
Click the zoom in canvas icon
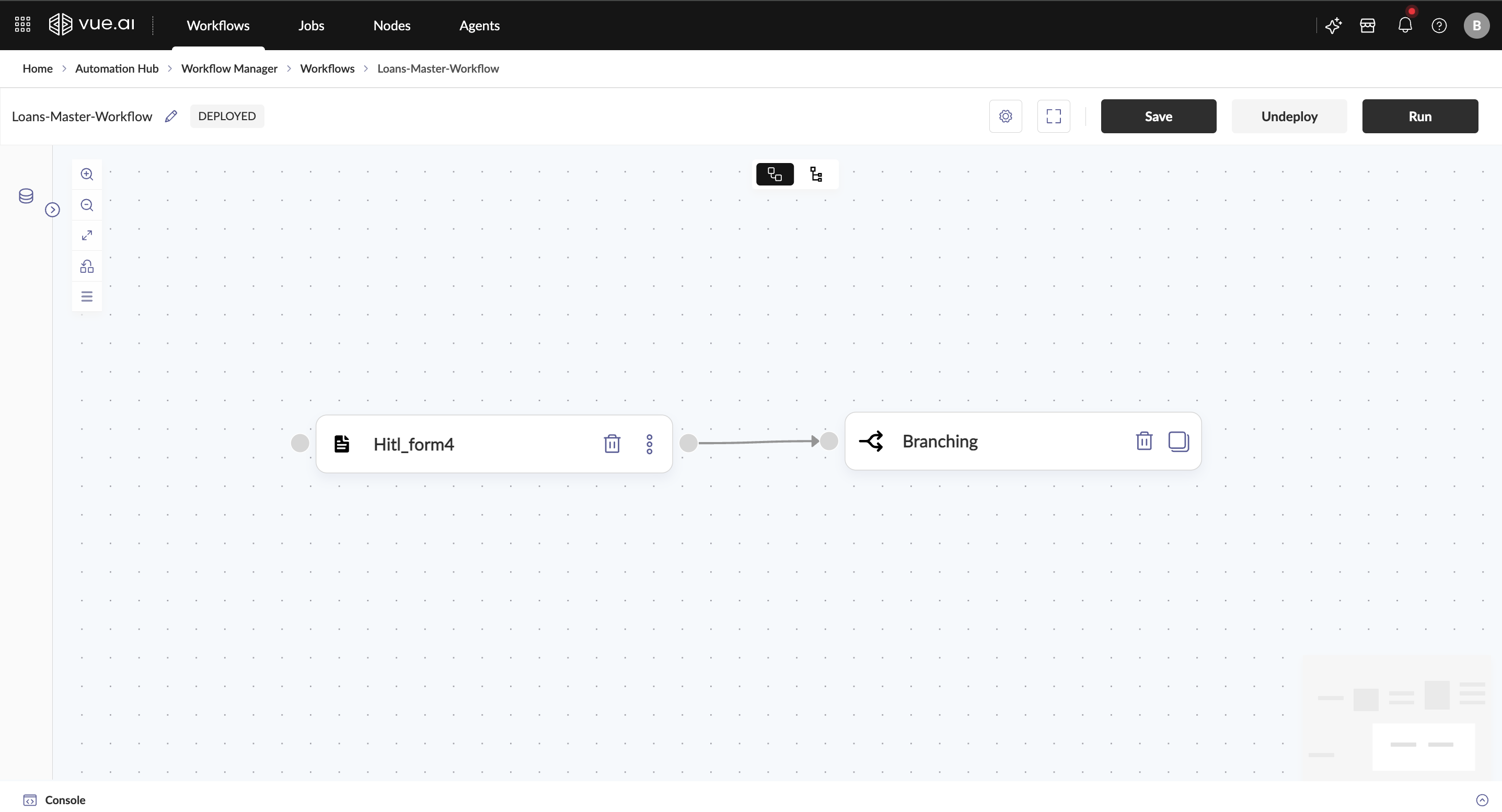point(87,175)
